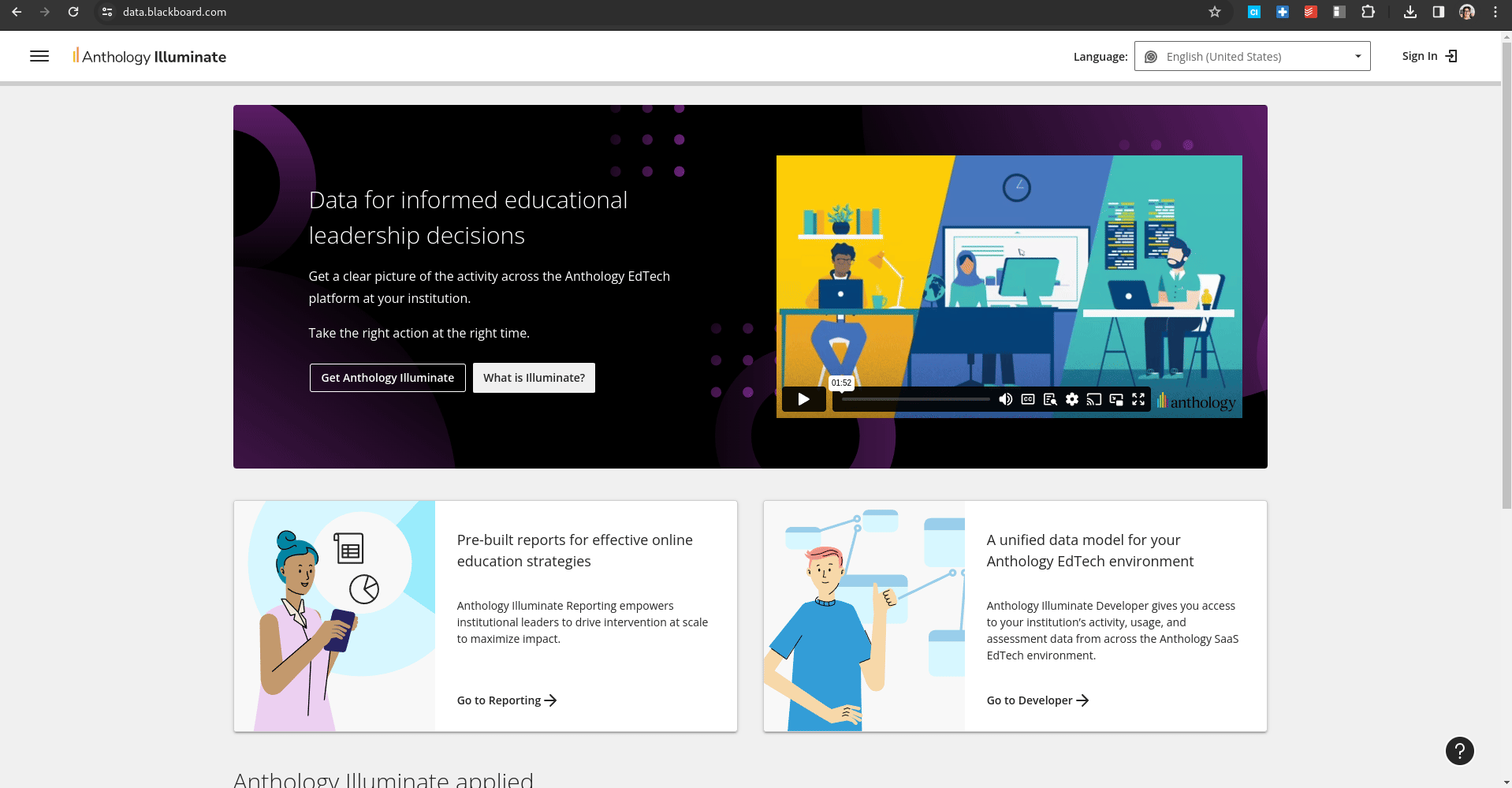Open the video transcript search icon

(x=1050, y=399)
